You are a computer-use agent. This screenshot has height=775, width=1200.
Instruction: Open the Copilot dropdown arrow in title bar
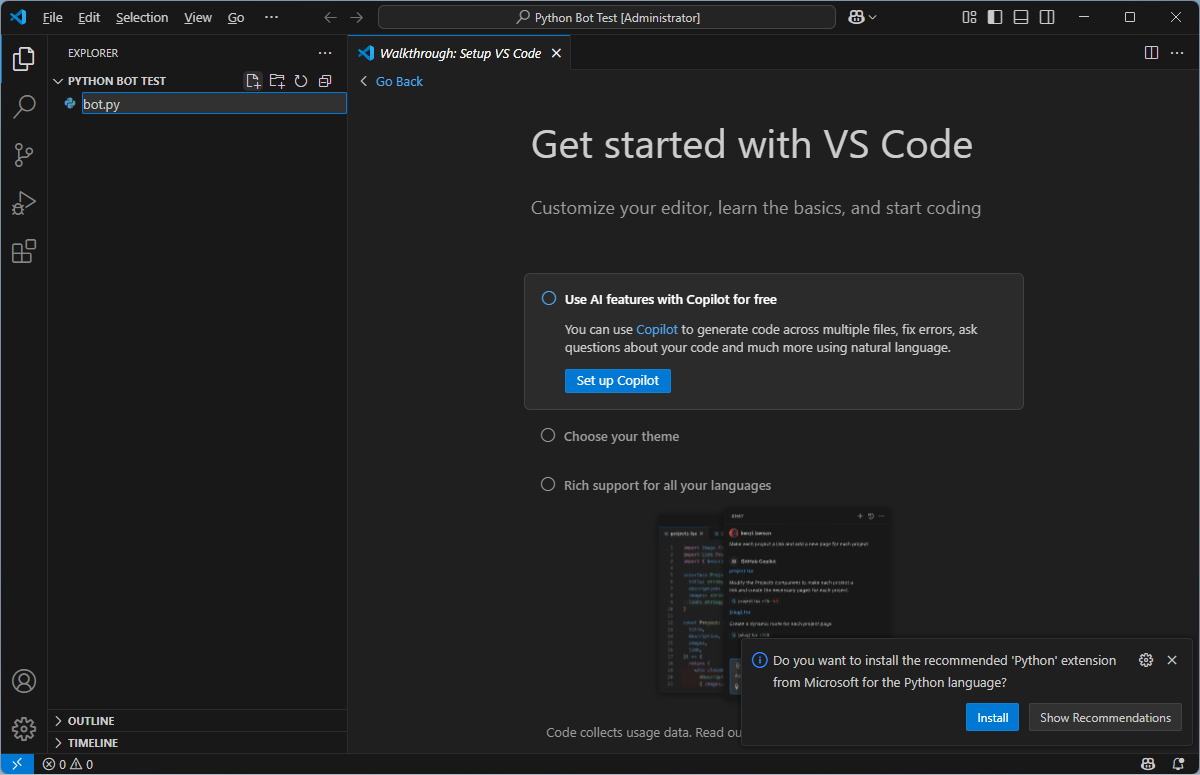coord(873,17)
